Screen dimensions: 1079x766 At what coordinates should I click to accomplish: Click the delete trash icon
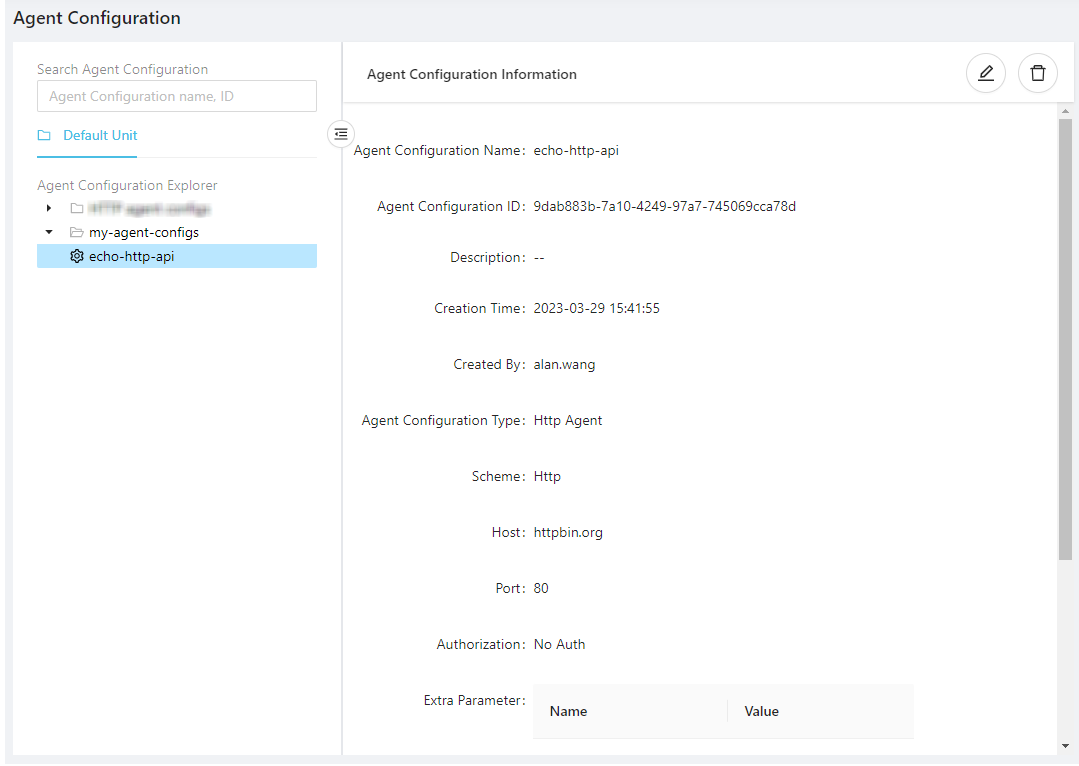click(x=1037, y=73)
